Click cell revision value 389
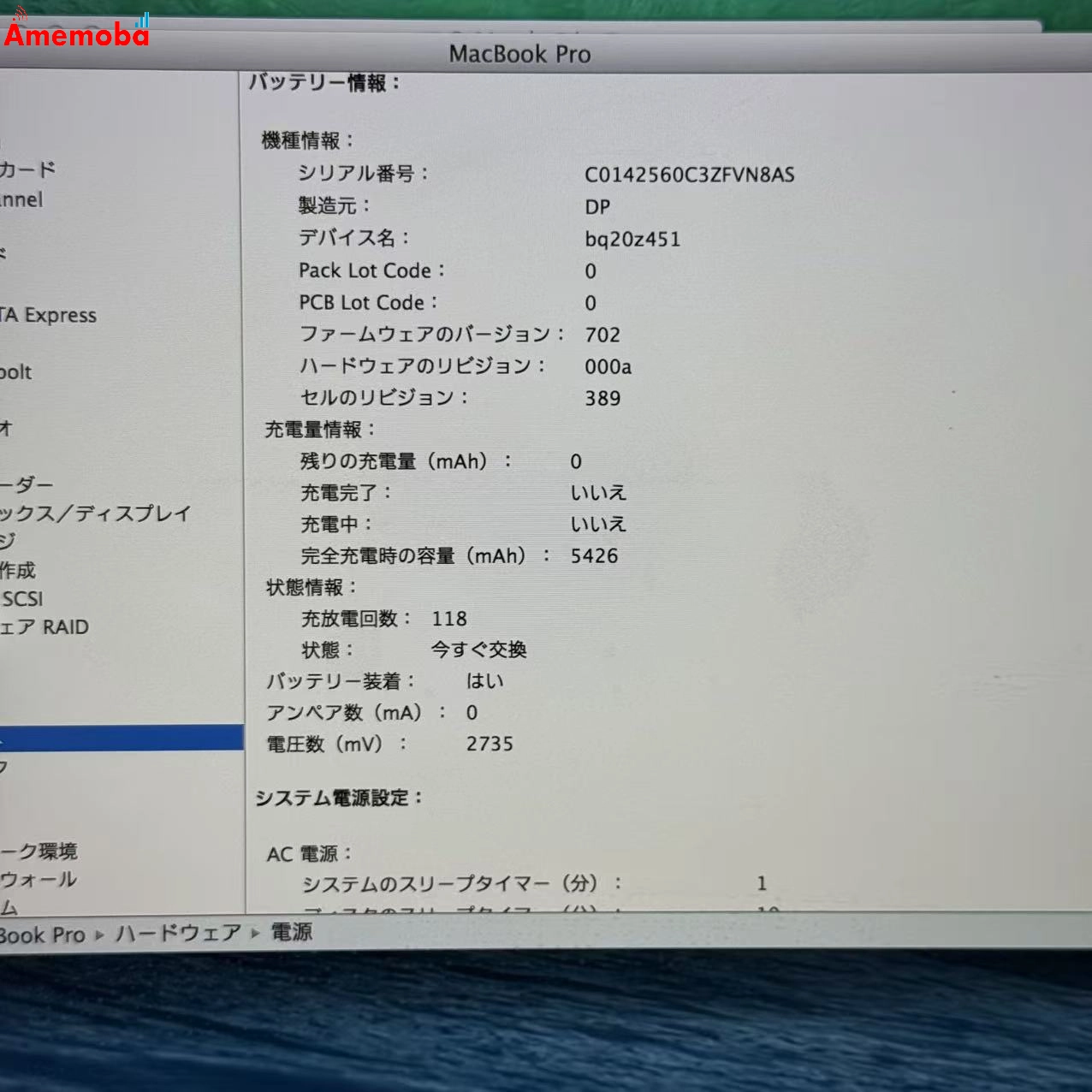The height and width of the screenshot is (1092, 1092). (602, 399)
